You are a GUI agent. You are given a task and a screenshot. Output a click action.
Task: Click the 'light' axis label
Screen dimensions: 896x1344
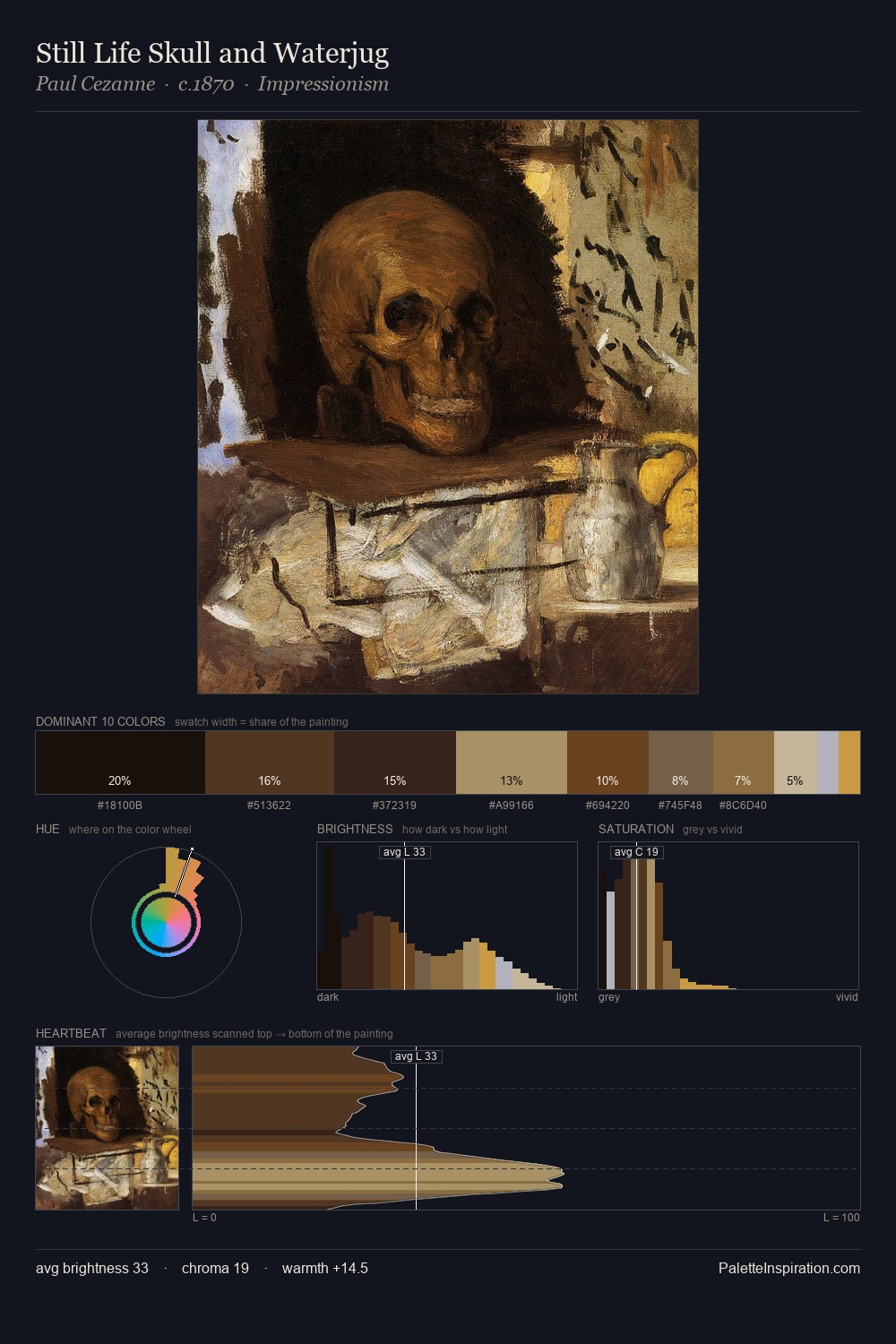[x=566, y=997]
